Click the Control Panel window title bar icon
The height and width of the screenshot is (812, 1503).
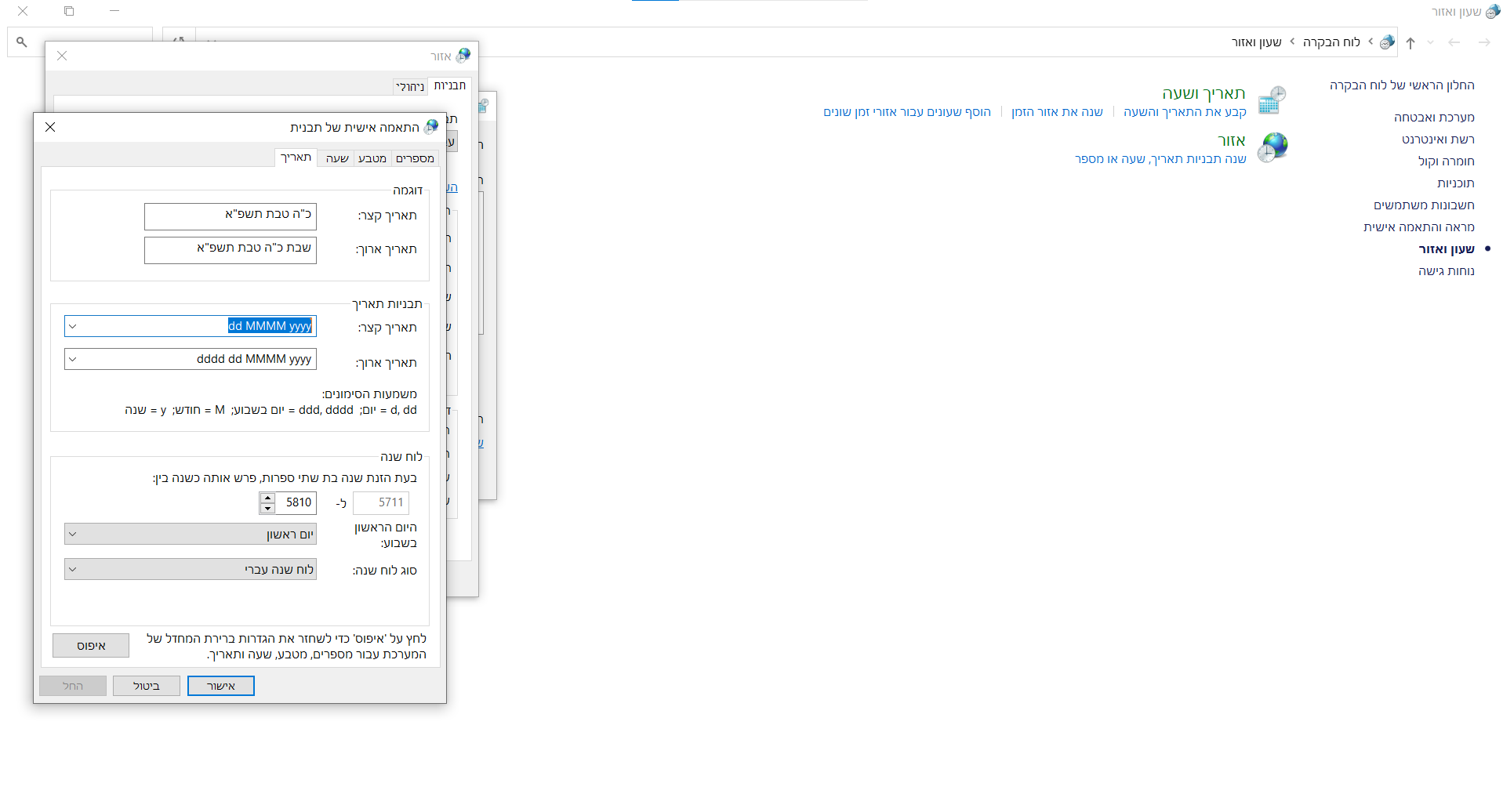click(x=1493, y=12)
